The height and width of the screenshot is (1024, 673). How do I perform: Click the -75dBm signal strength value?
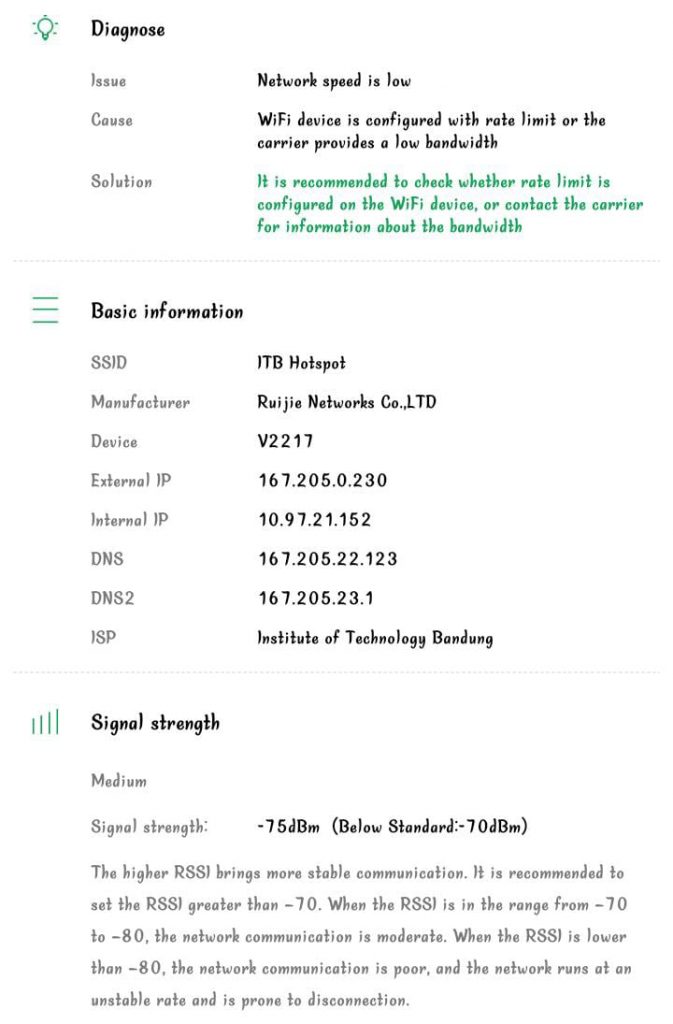click(x=291, y=827)
